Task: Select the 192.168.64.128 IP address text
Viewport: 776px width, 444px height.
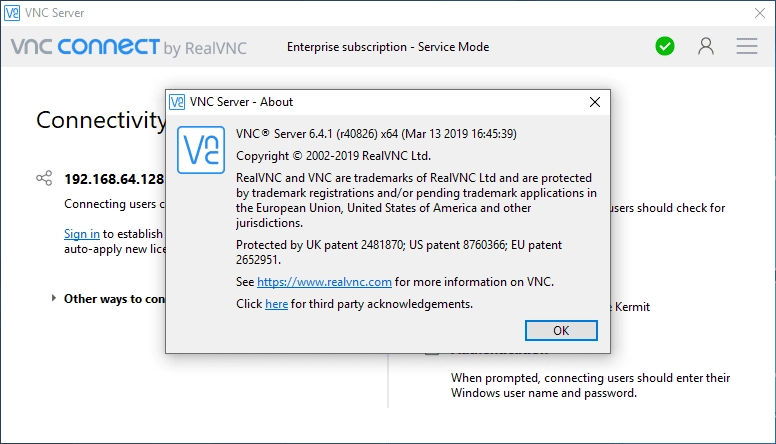Action: click(x=114, y=179)
